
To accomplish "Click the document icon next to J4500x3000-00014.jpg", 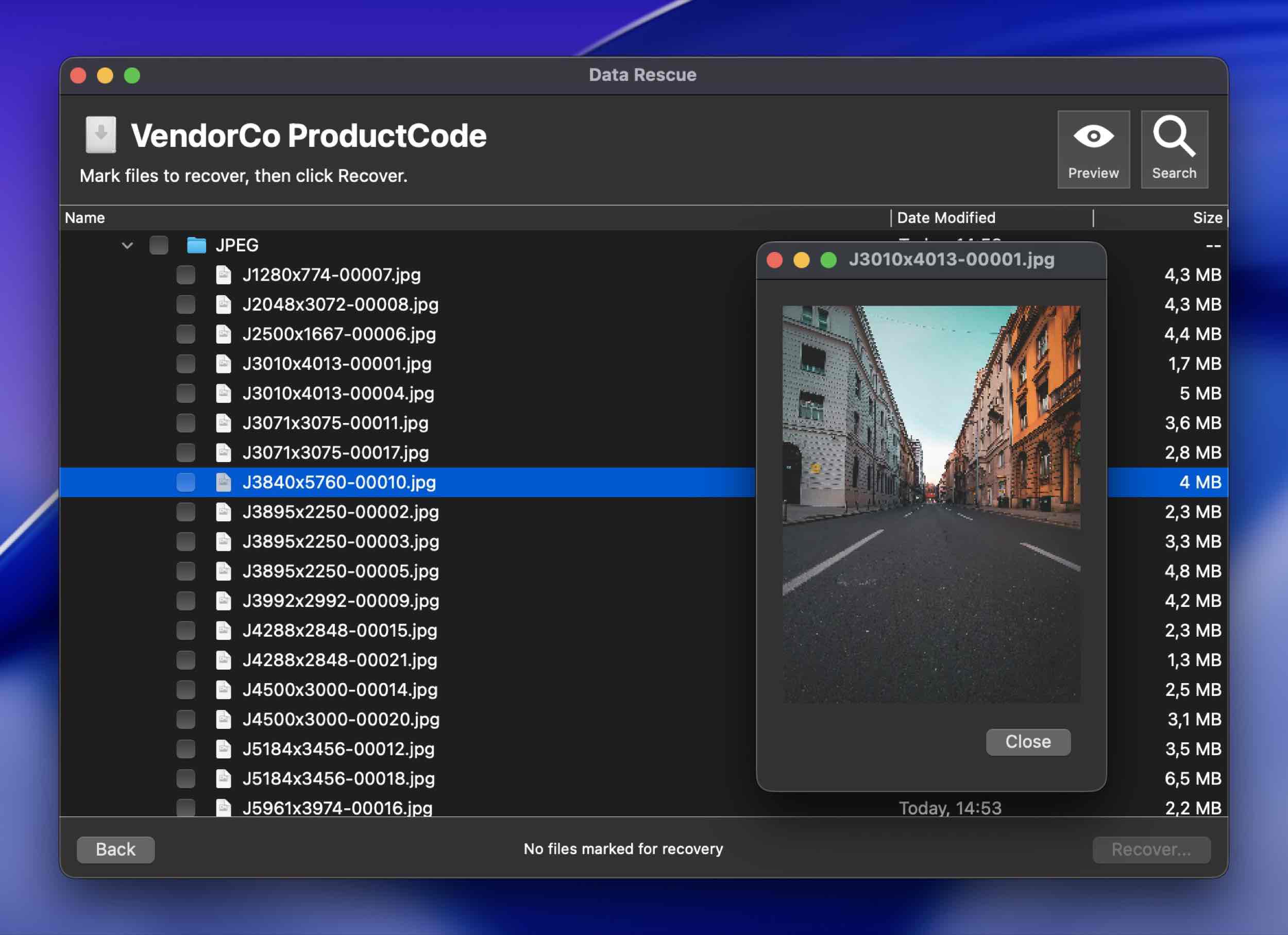I will [x=223, y=689].
